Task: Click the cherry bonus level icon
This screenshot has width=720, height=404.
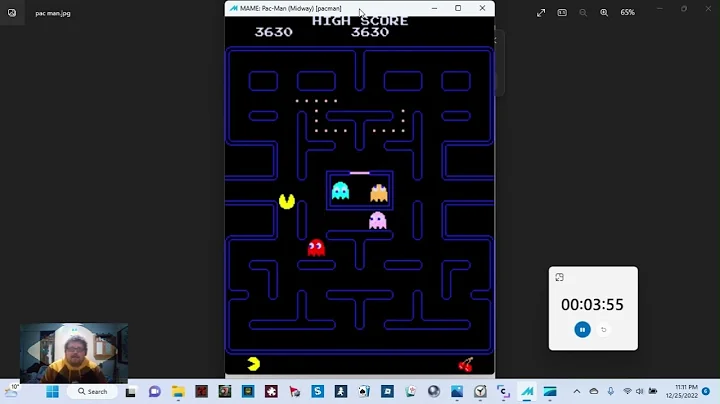Action: point(466,365)
